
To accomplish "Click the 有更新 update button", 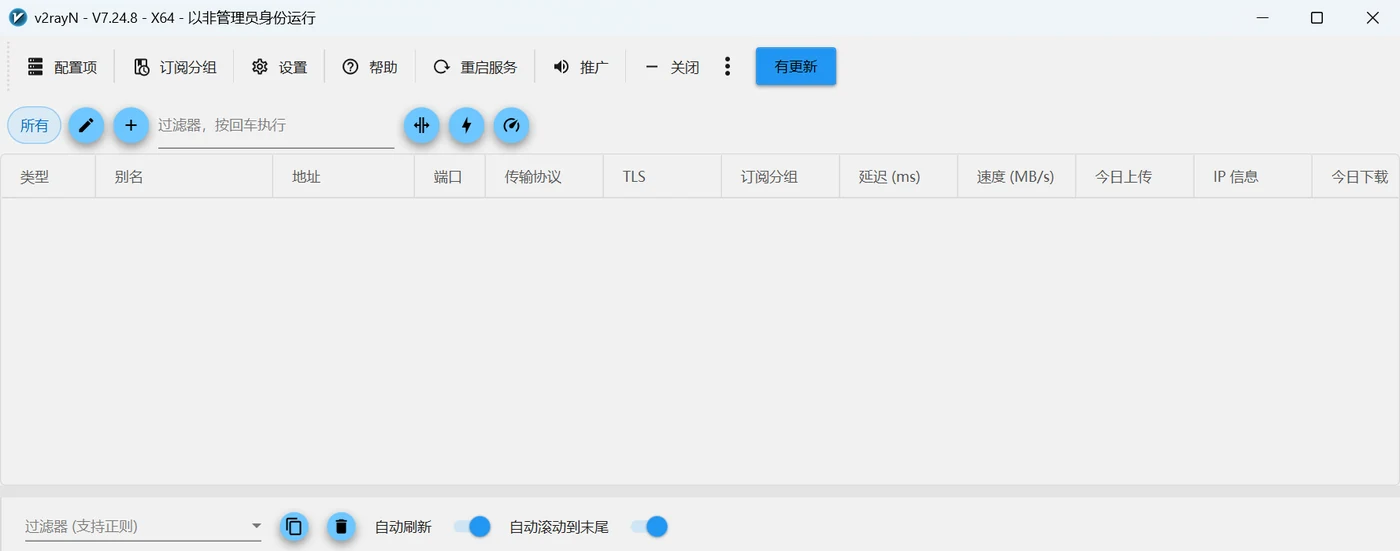I will [x=796, y=67].
